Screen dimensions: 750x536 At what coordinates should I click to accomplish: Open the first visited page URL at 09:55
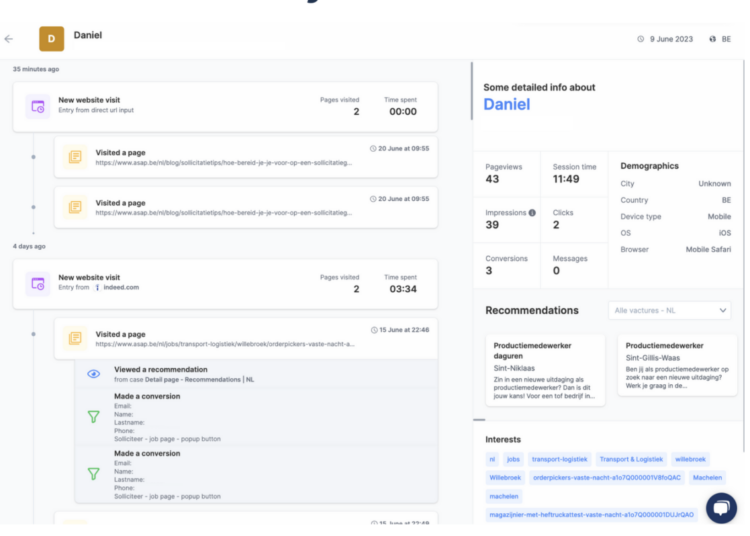(x=223, y=162)
